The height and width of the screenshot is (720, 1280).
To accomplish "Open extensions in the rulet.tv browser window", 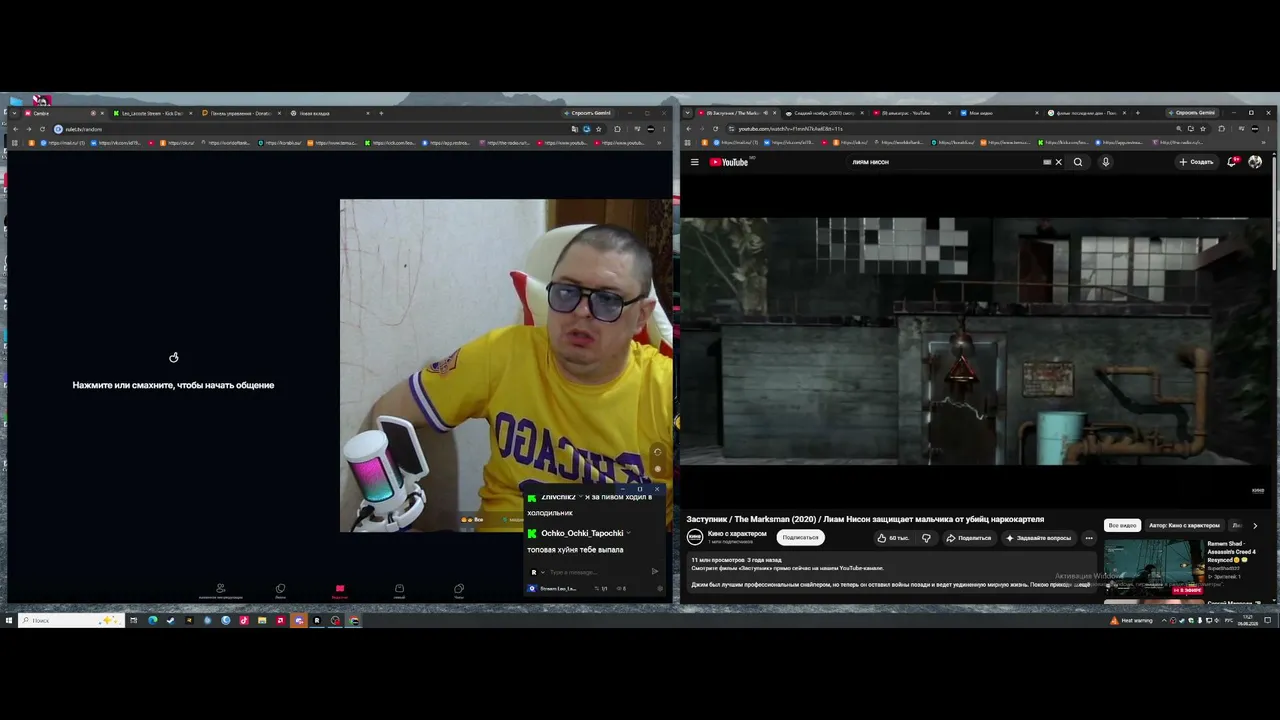I will pyautogui.click(x=617, y=129).
